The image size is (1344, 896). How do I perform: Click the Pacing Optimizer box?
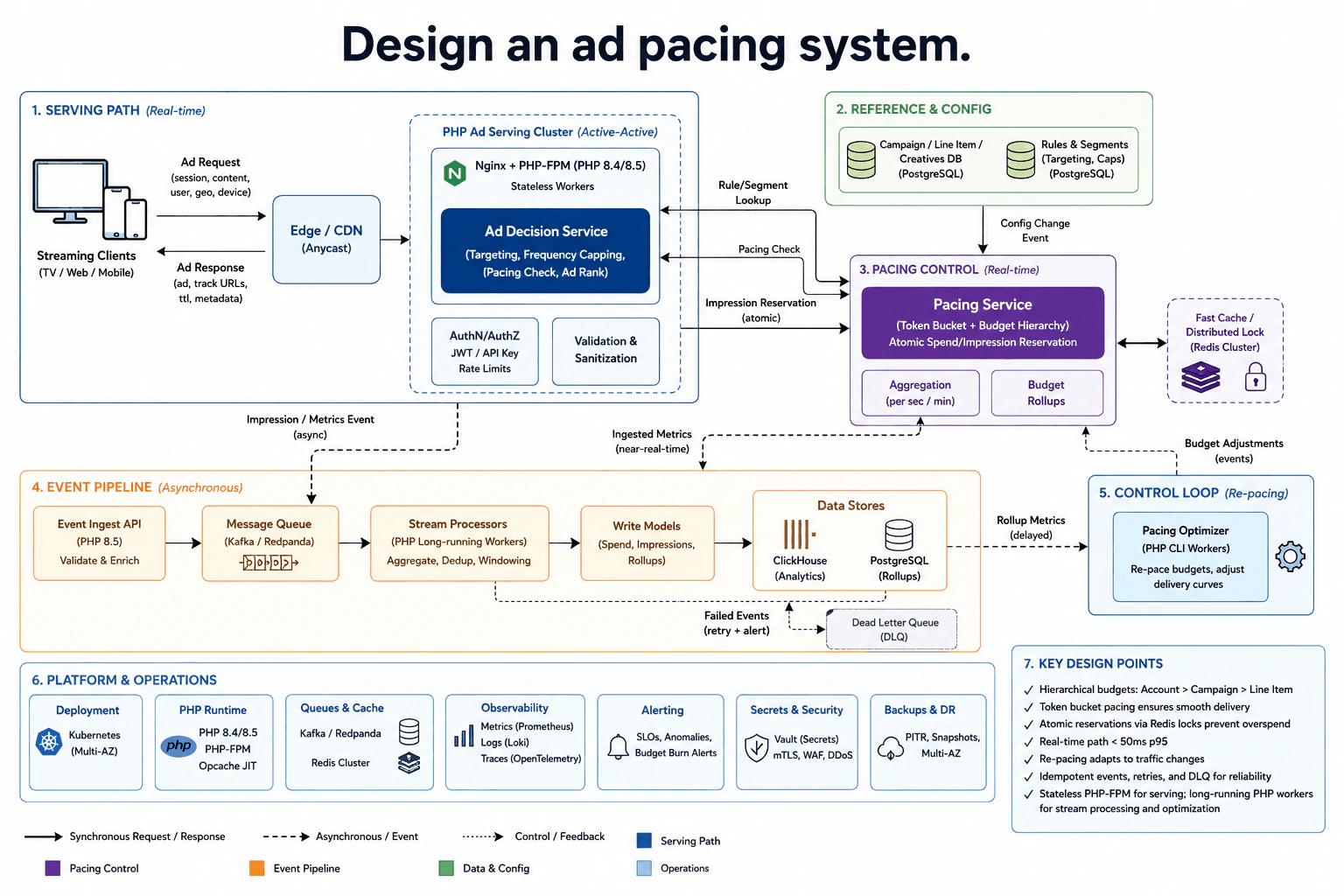tap(1190, 556)
